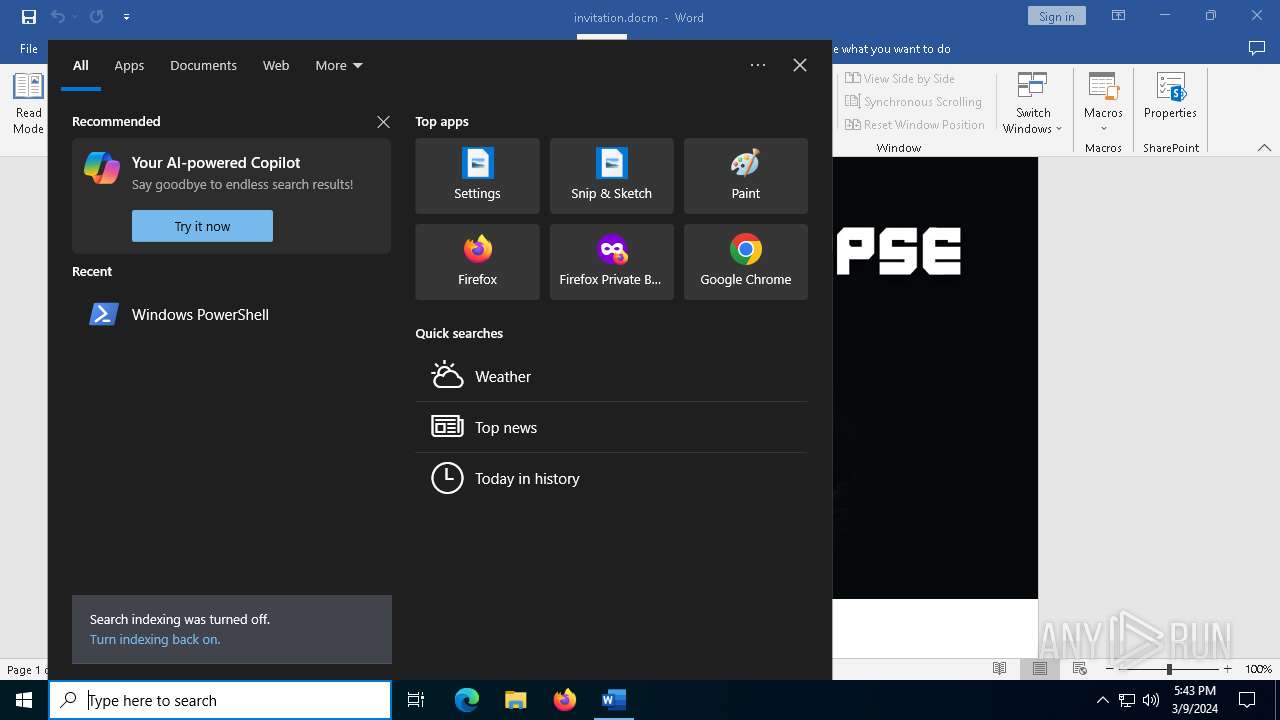1280x720 pixels.
Task: Click the 100% zoom level
Action: pyautogui.click(x=1258, y=669)
